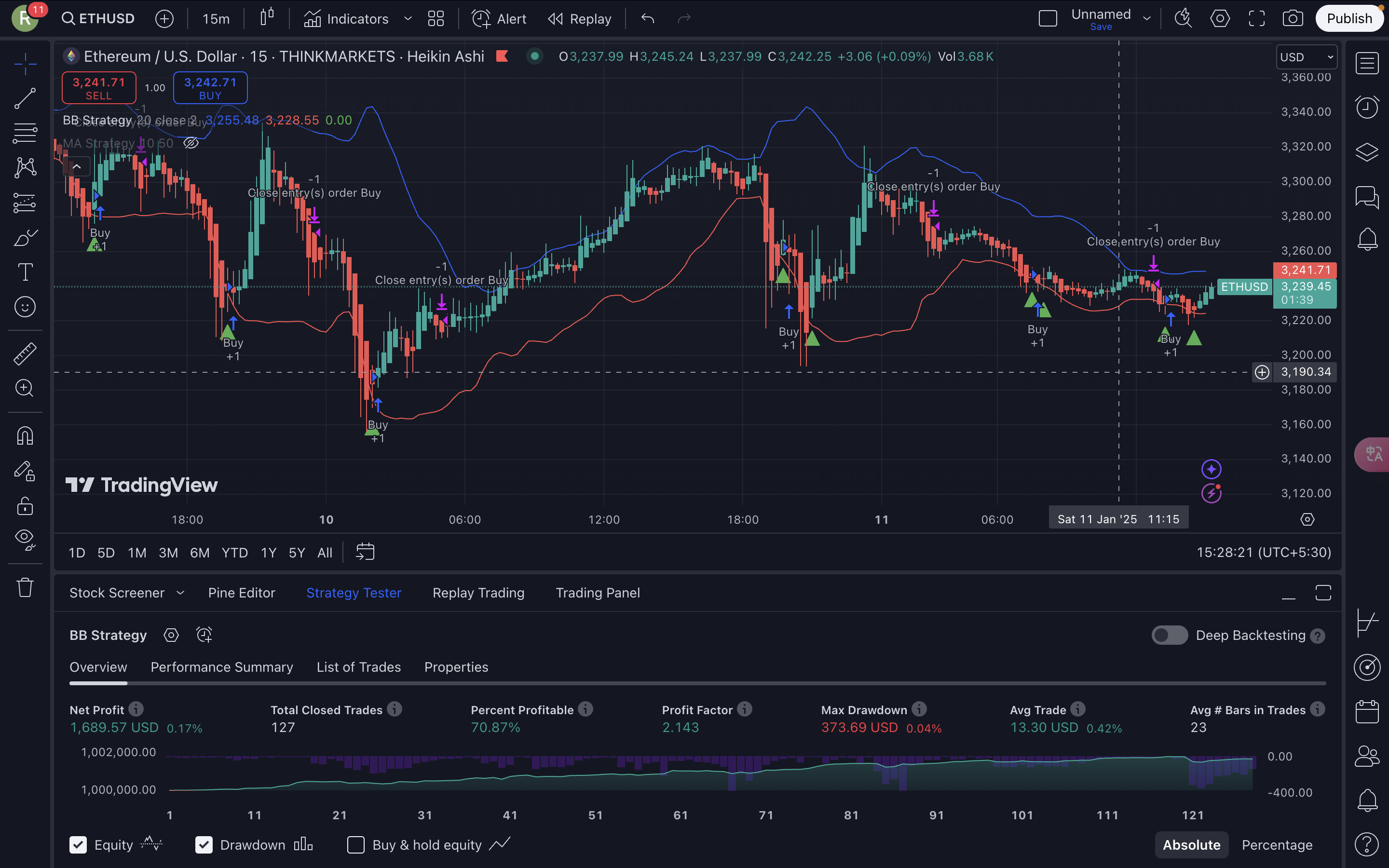Viewport: 1389px width, 868px height.
Task: Open quick search lightning icon
Action: 1183,18
